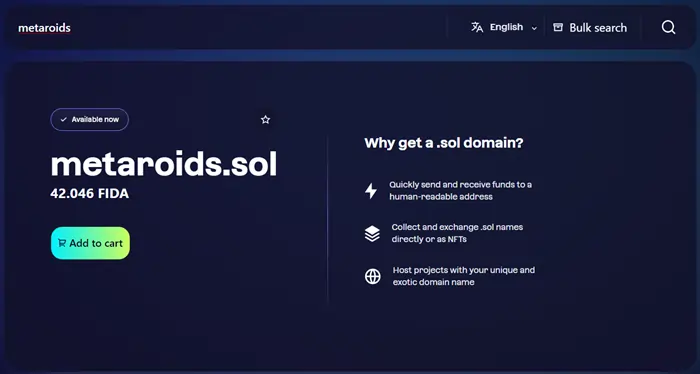Click the globe icon
700x374 pixels.
coord(373,276)
